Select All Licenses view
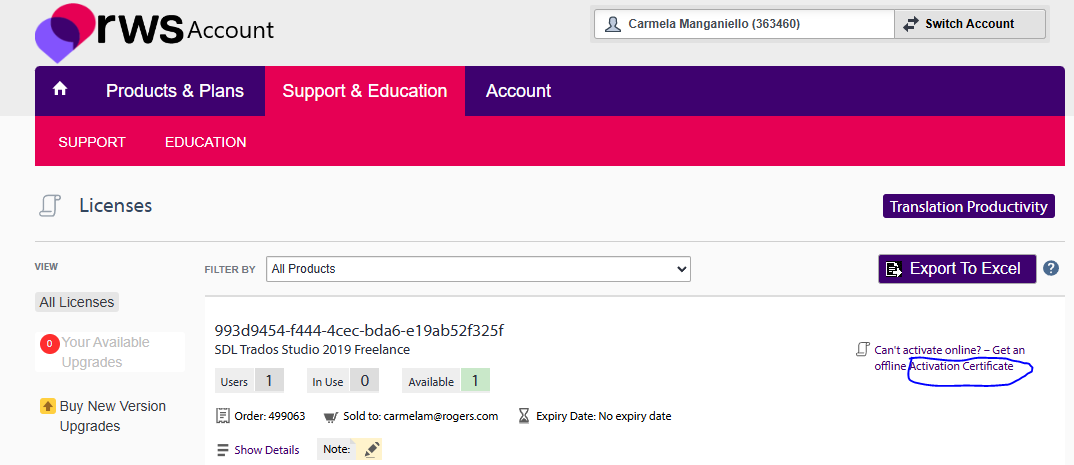The image size is (1074, 465). [77, 302]
